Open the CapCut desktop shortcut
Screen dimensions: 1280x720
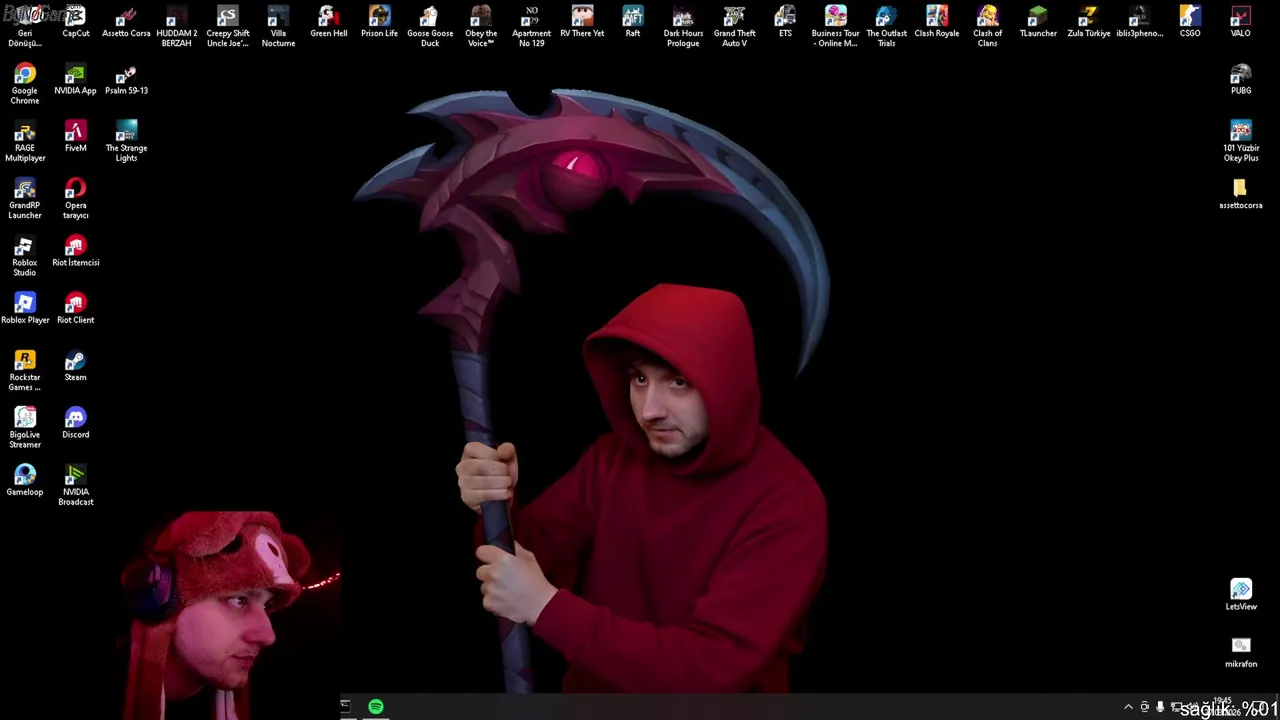(x=75, y=23)
